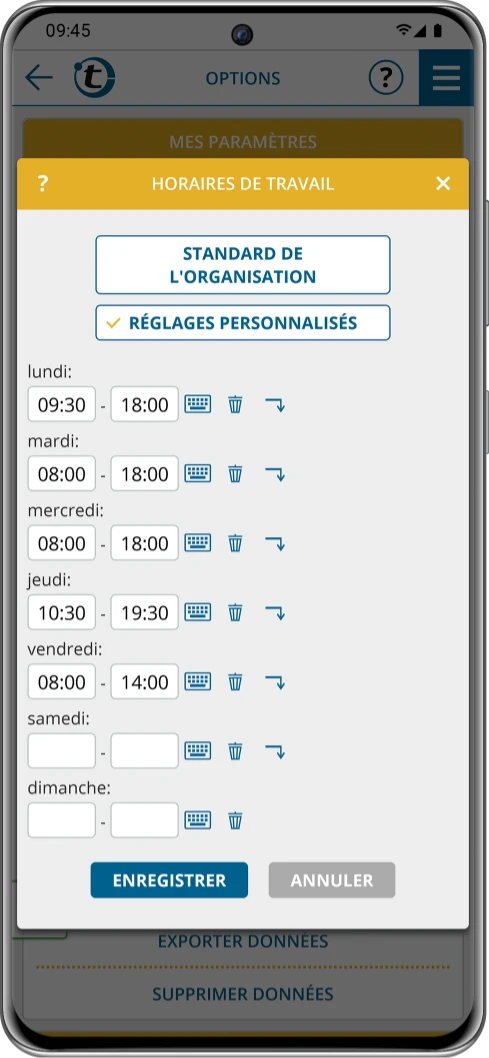
Task: Select the empty samedi start time field
Action: (61, 751)
